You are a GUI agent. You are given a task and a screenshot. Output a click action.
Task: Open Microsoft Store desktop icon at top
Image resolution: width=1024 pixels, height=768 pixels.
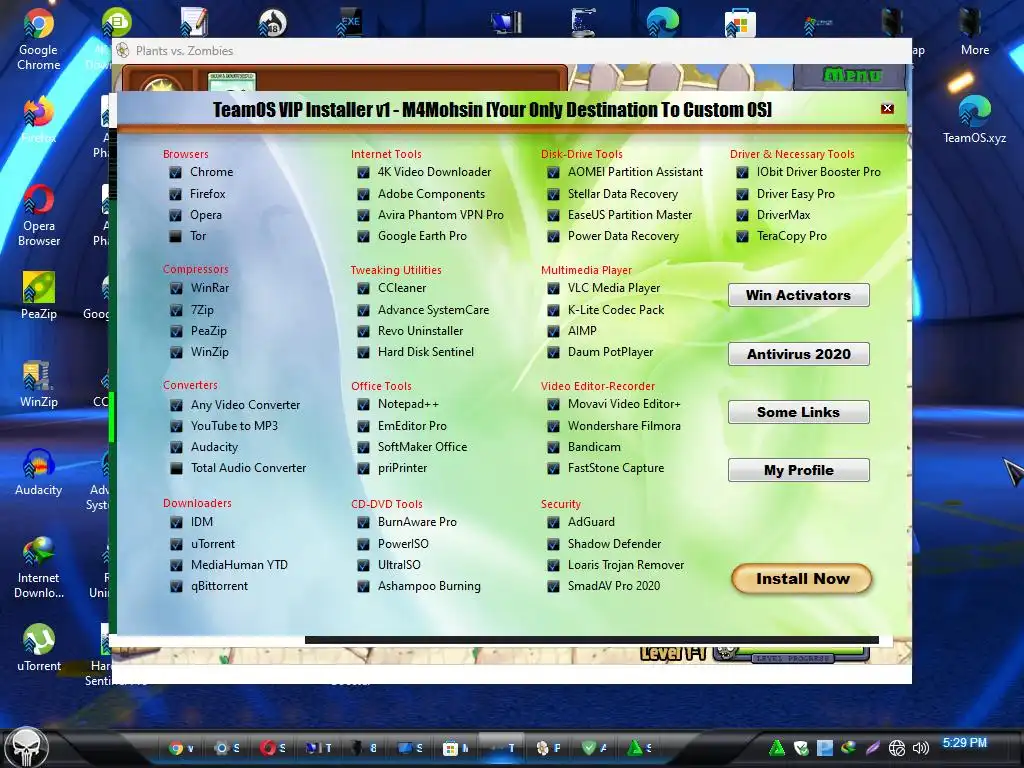[x=740, y=23]
